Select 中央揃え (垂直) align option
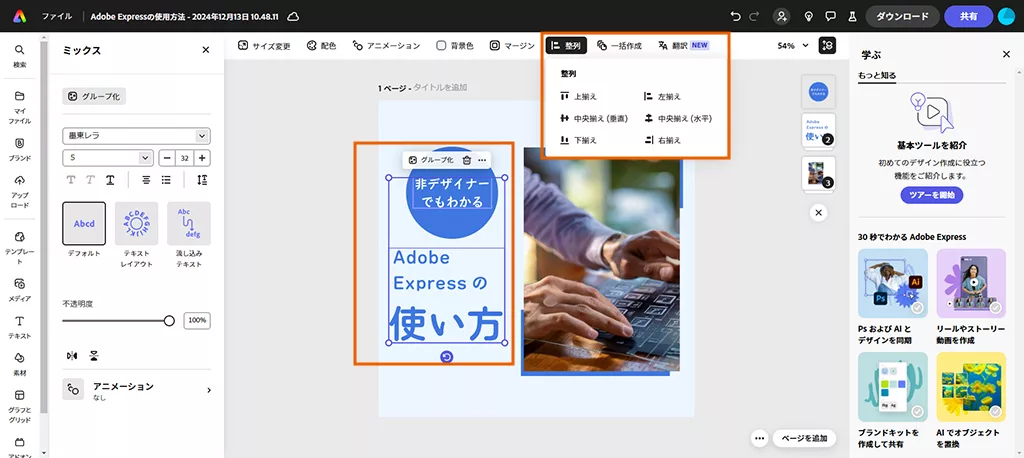The image size is (1024, 458). point(594,119)
